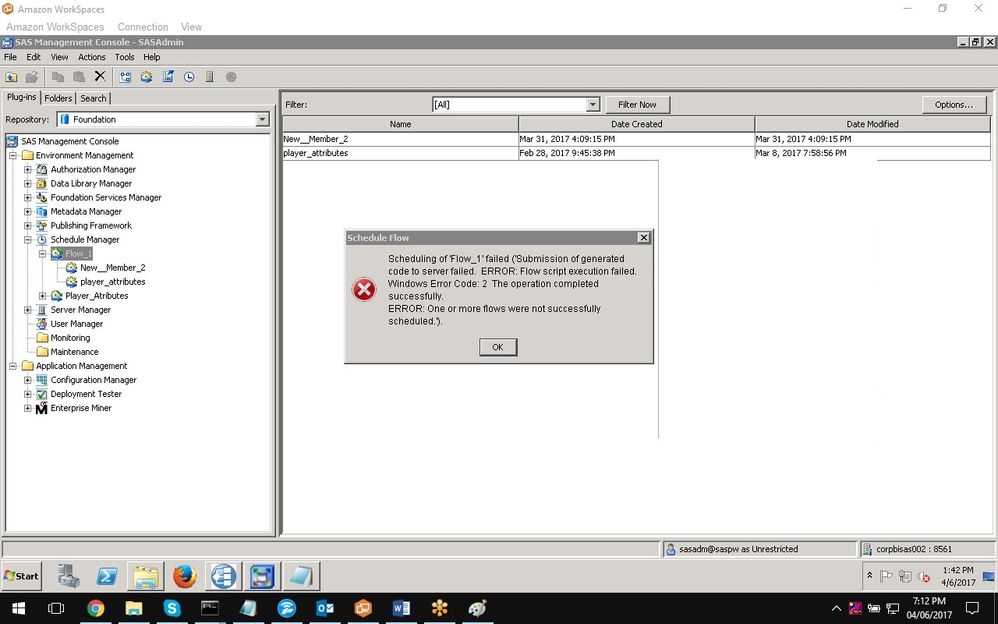Select the player_attributes table row

click(636, 153)
